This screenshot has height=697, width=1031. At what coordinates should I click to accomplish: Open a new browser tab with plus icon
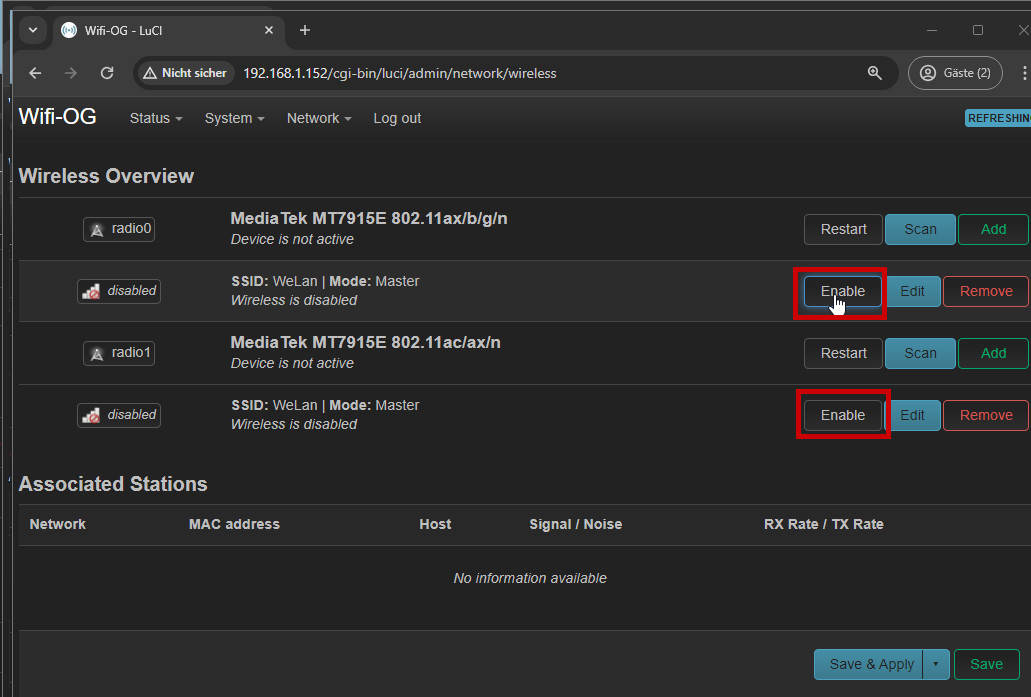305,30
